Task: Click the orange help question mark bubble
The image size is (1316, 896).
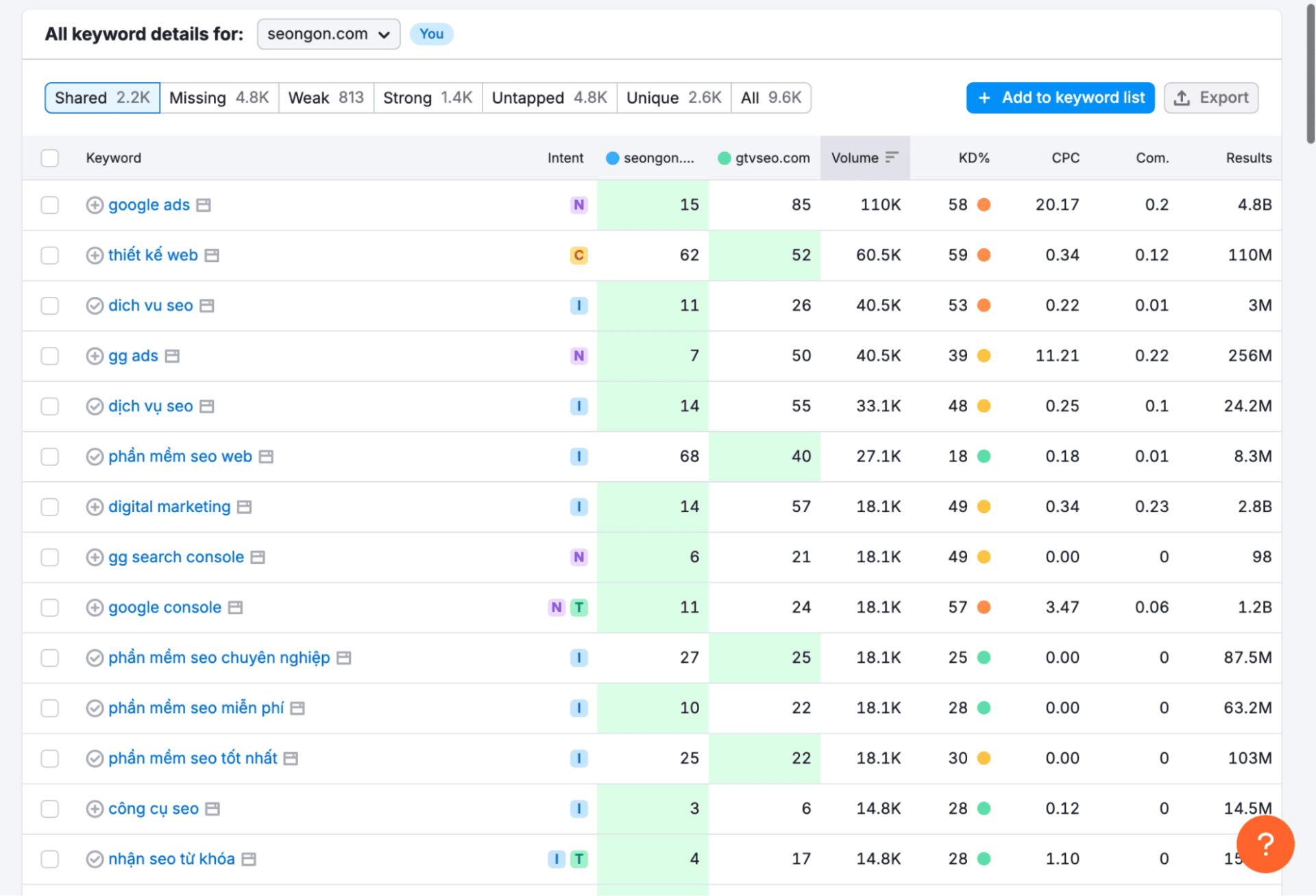Action: [1265, 844]
